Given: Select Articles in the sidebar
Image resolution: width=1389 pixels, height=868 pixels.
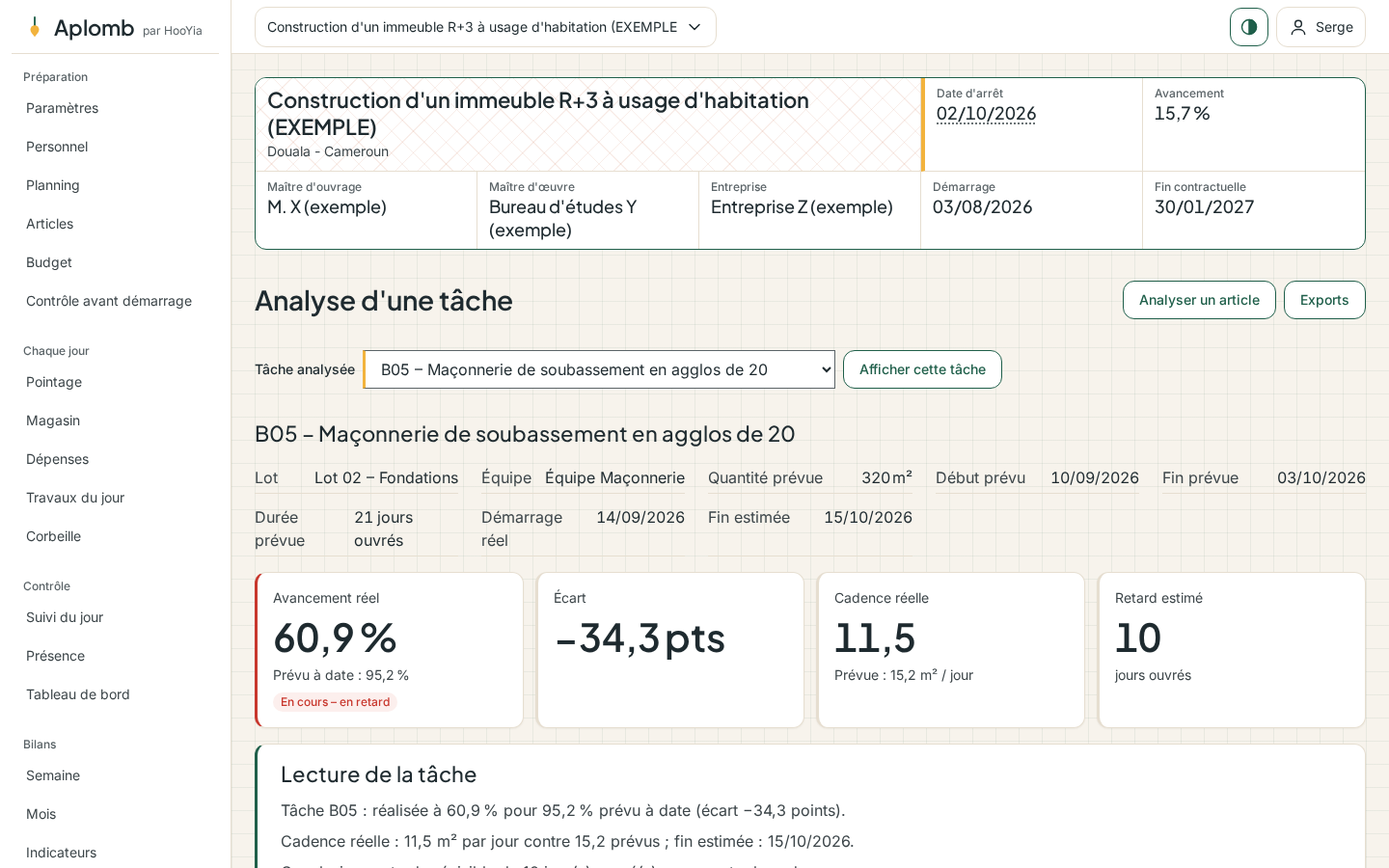Looking at the screenshot, I should tap(116, 224).
